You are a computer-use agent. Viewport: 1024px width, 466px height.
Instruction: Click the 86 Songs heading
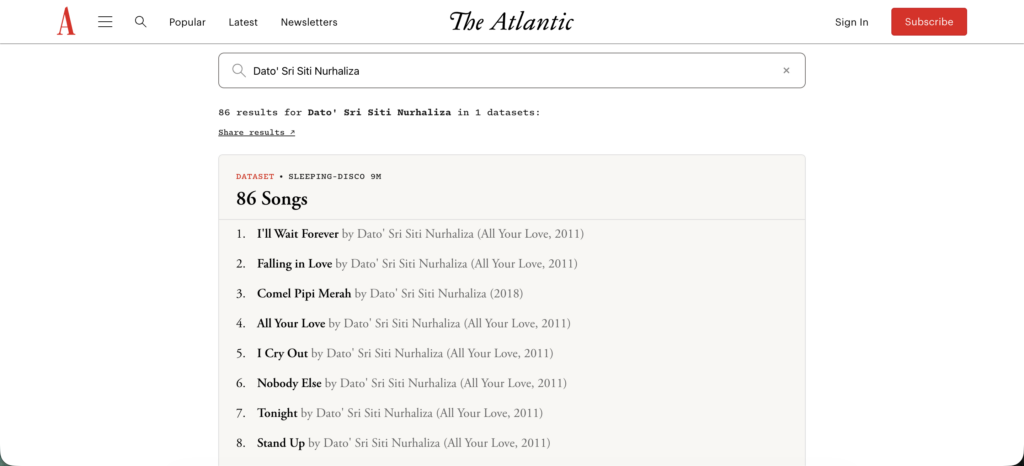272,199
